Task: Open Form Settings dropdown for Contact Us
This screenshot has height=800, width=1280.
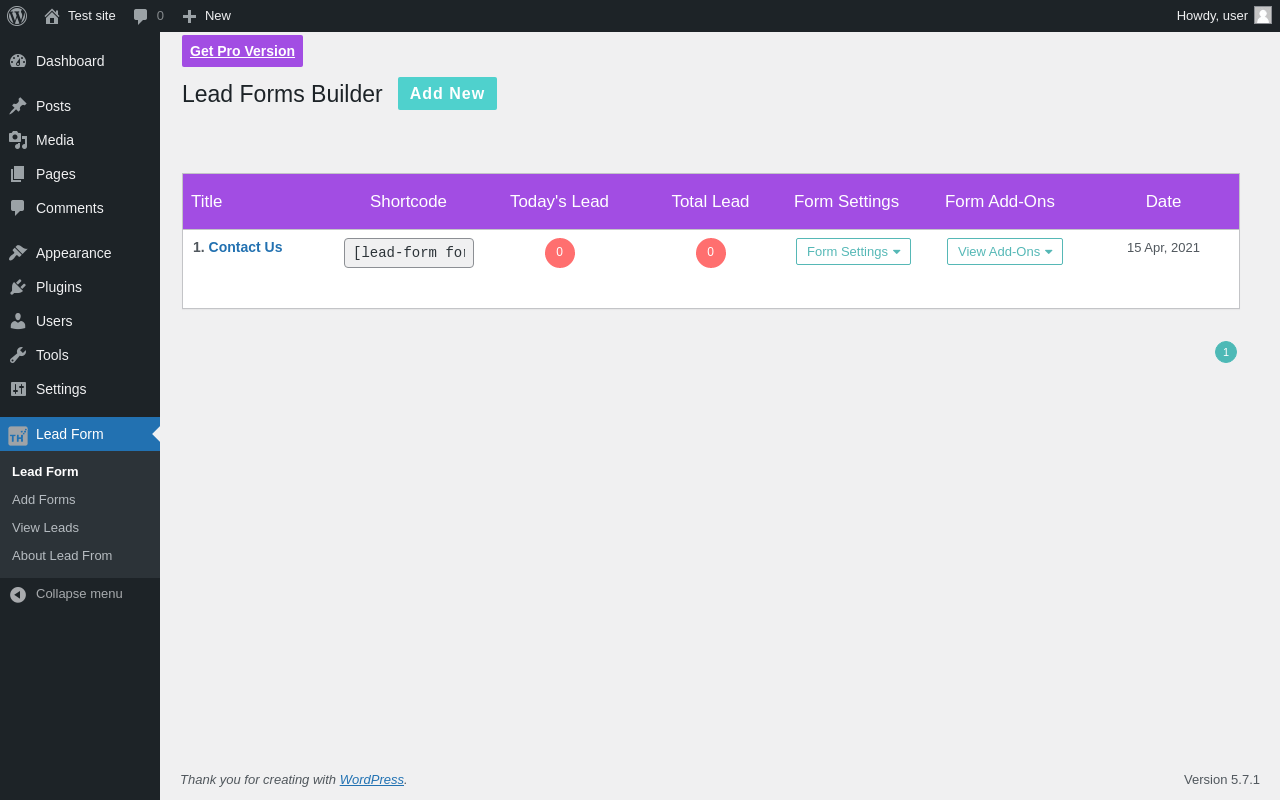Action: 853,252
